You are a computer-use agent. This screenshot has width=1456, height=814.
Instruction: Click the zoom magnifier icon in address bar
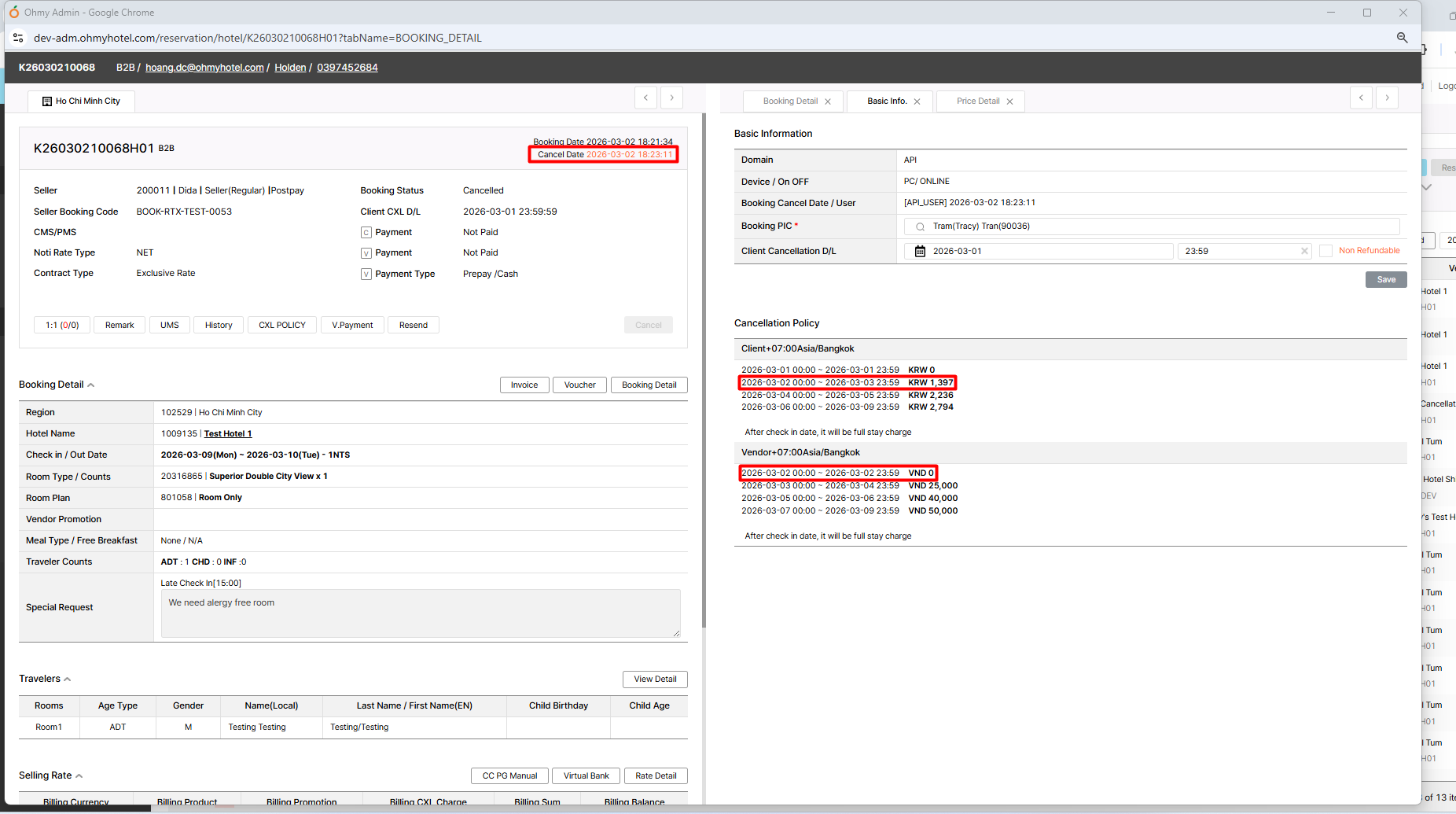1402,38
